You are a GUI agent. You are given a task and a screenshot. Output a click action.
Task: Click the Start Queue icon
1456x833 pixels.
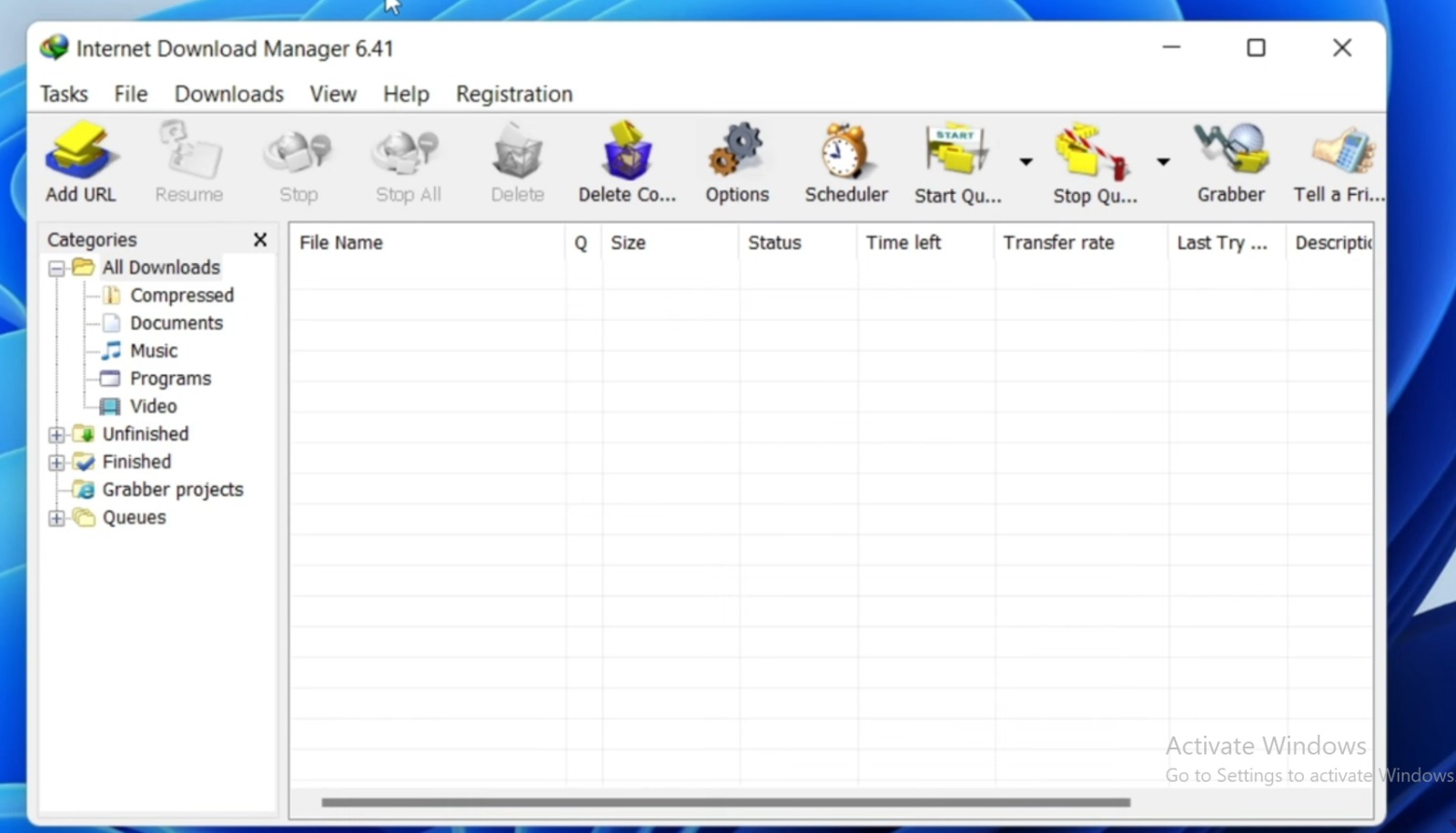click(956, 152)
